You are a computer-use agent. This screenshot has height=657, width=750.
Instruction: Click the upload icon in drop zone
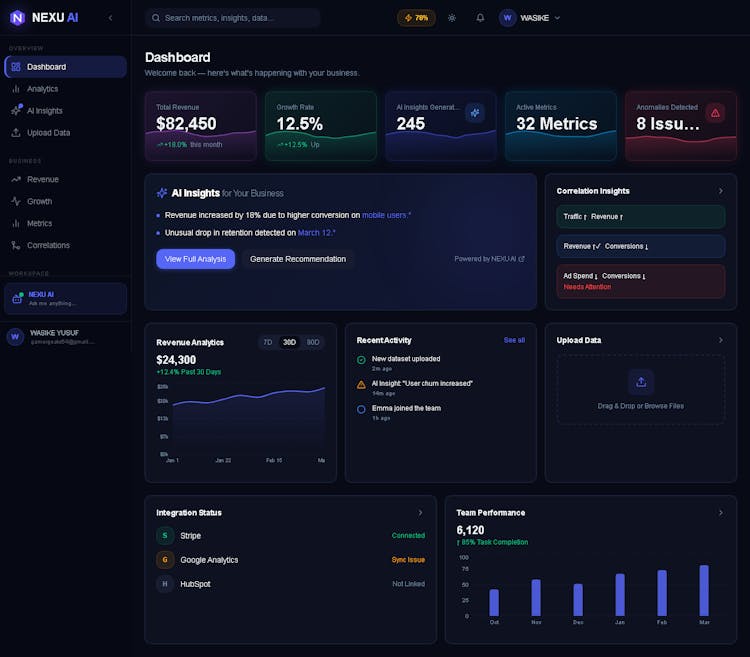[640, 381]
